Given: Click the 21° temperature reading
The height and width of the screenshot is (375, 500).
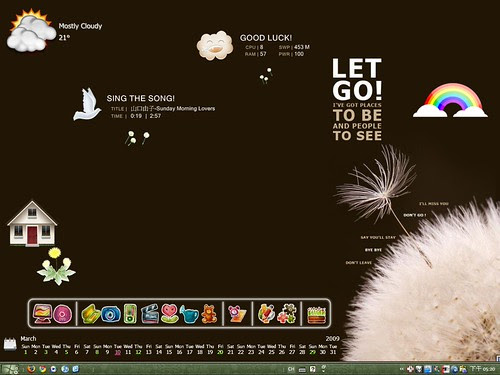Looking at the screenshot, I should 64,38.
